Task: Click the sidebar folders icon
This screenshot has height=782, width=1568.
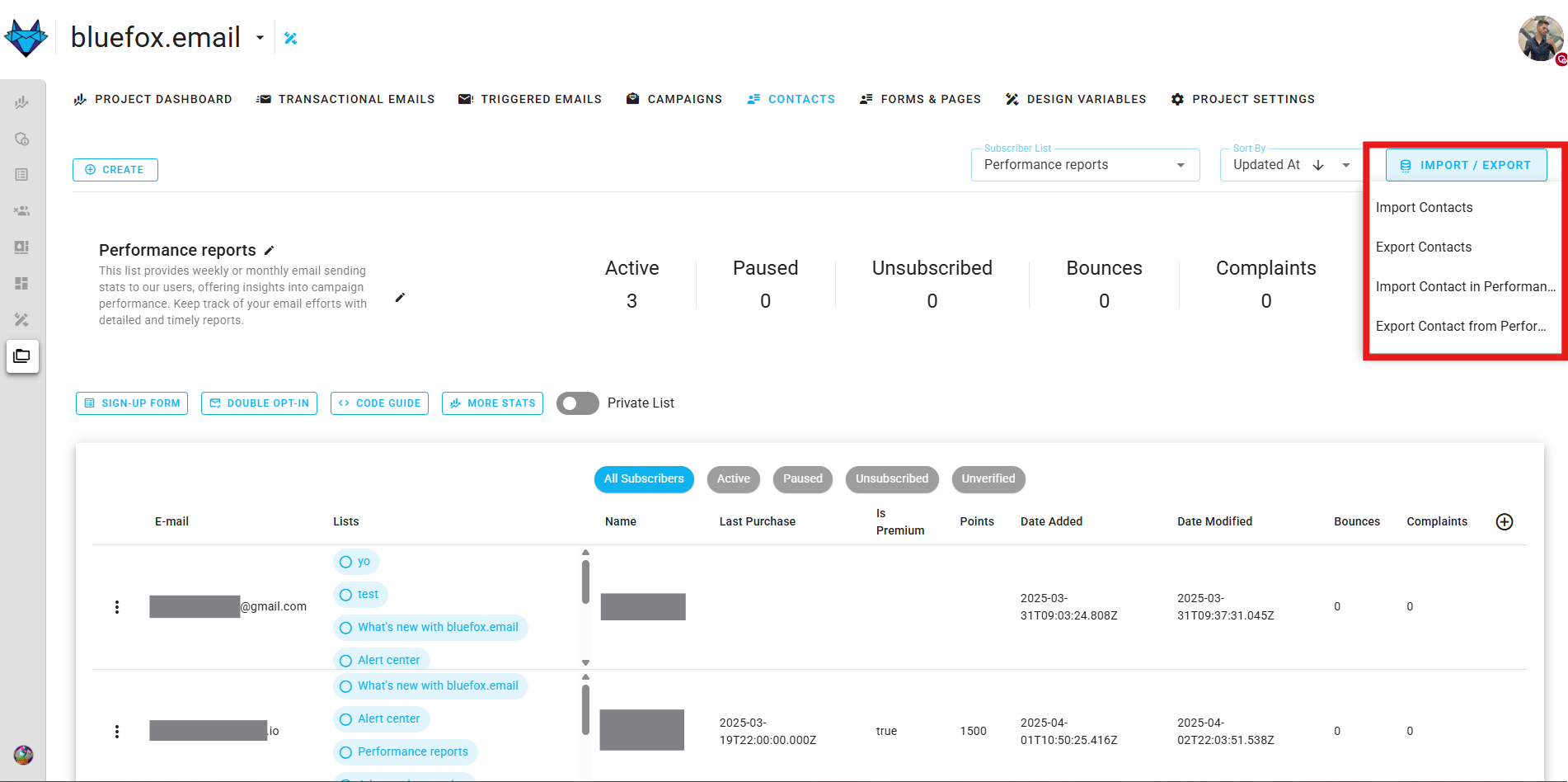Action: tap(22, 356)
